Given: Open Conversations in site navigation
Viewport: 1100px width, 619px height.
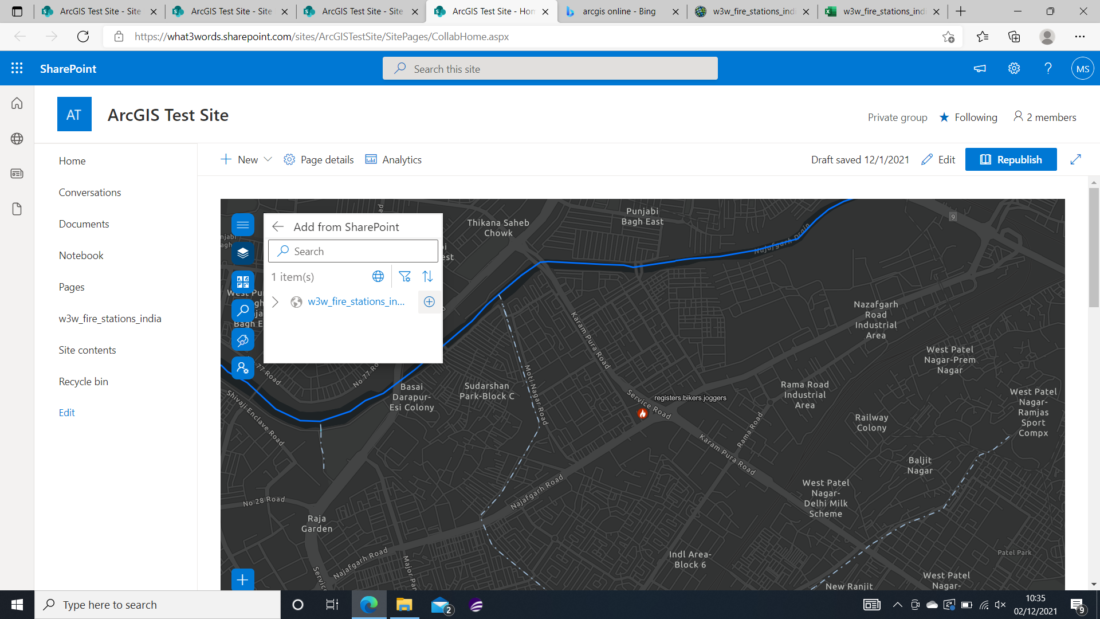Looking at the screenshot, I should tap(90, 192).
